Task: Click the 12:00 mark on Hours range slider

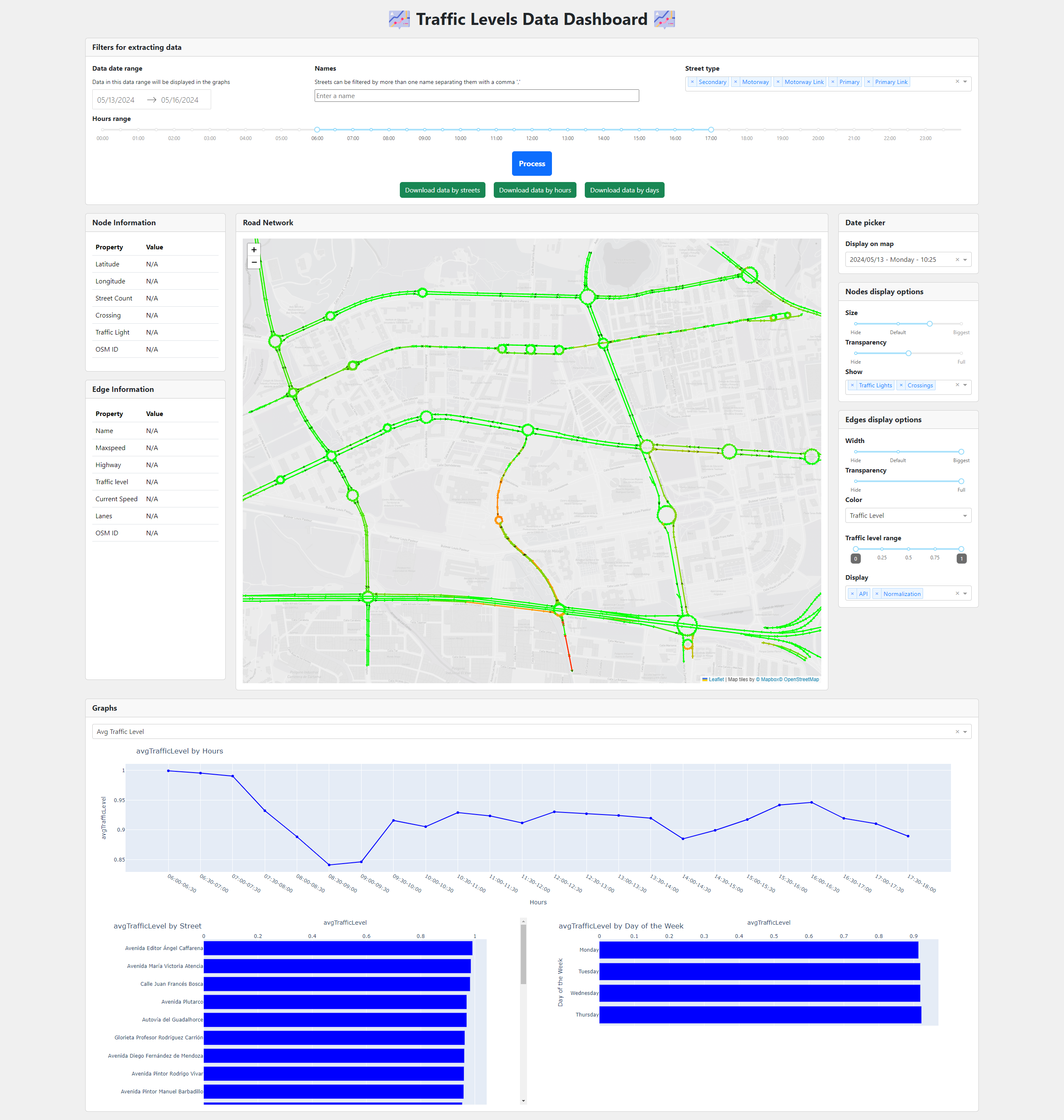Action: (x=532, y=130)
